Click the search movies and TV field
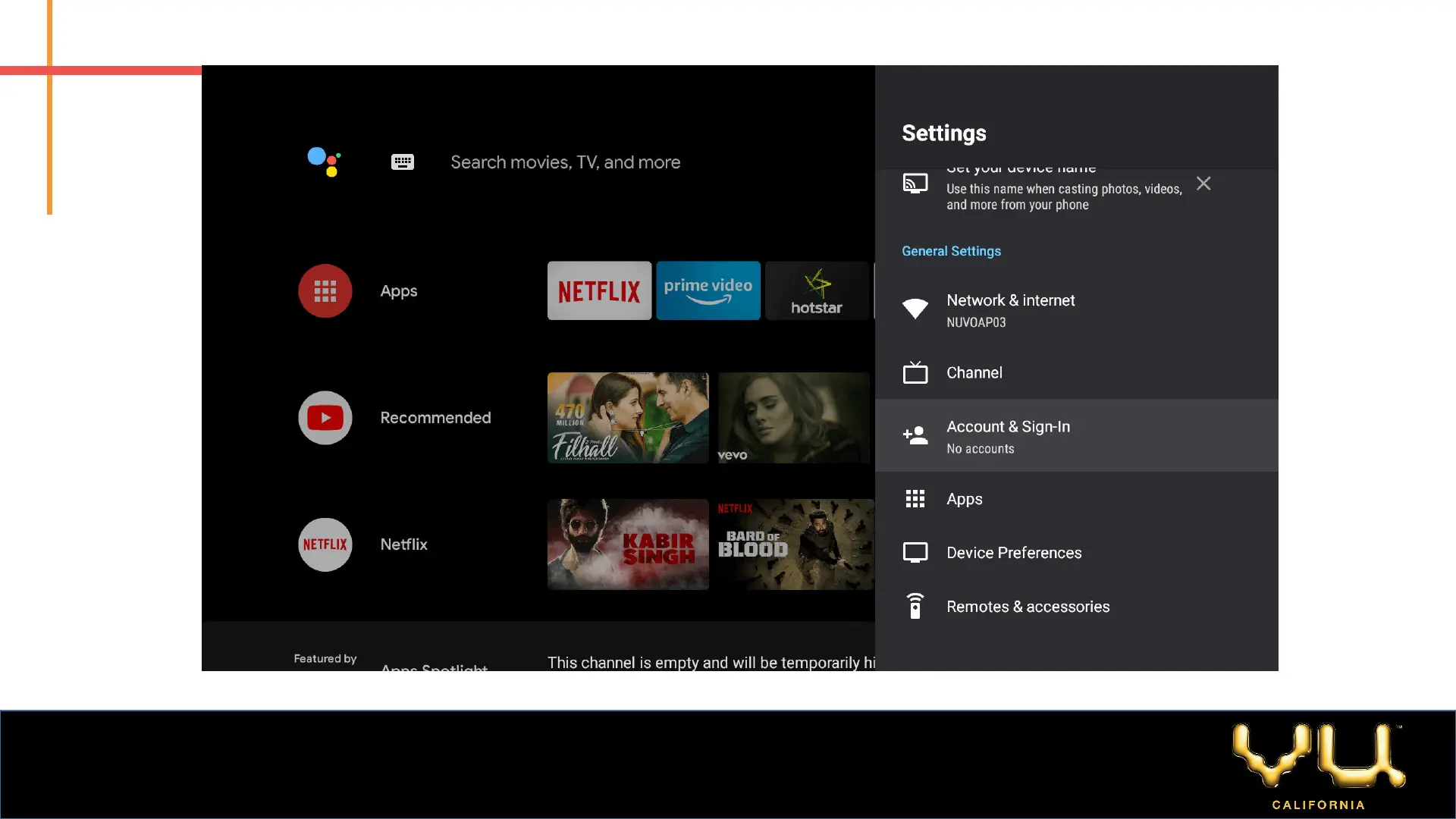The width and height of the screenshot is (1456, 819). coord(565,162)
